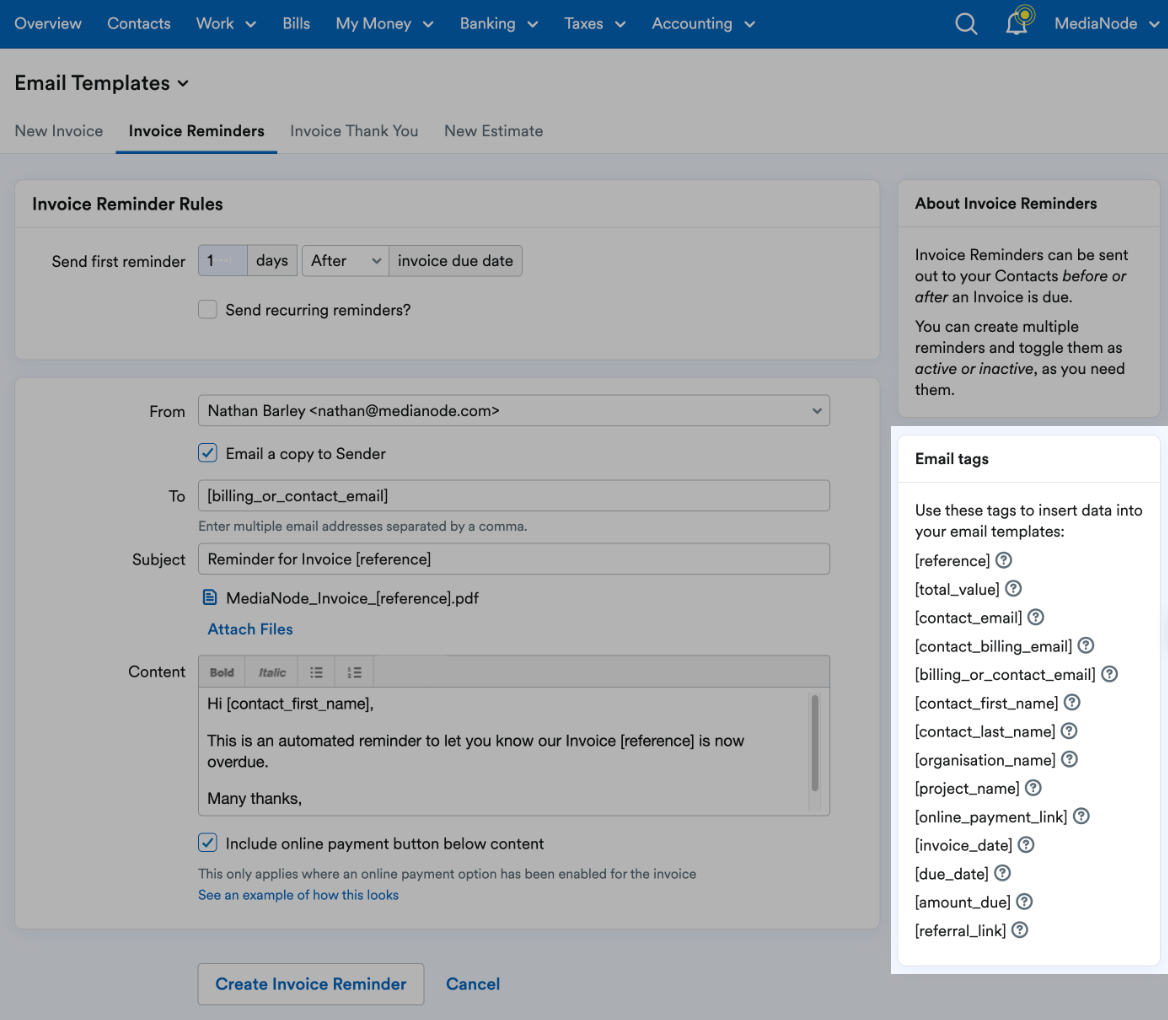Click the Create Invoice Reminder button
Viewport: 1168px width, 1020px height.
tap(310, 984)
